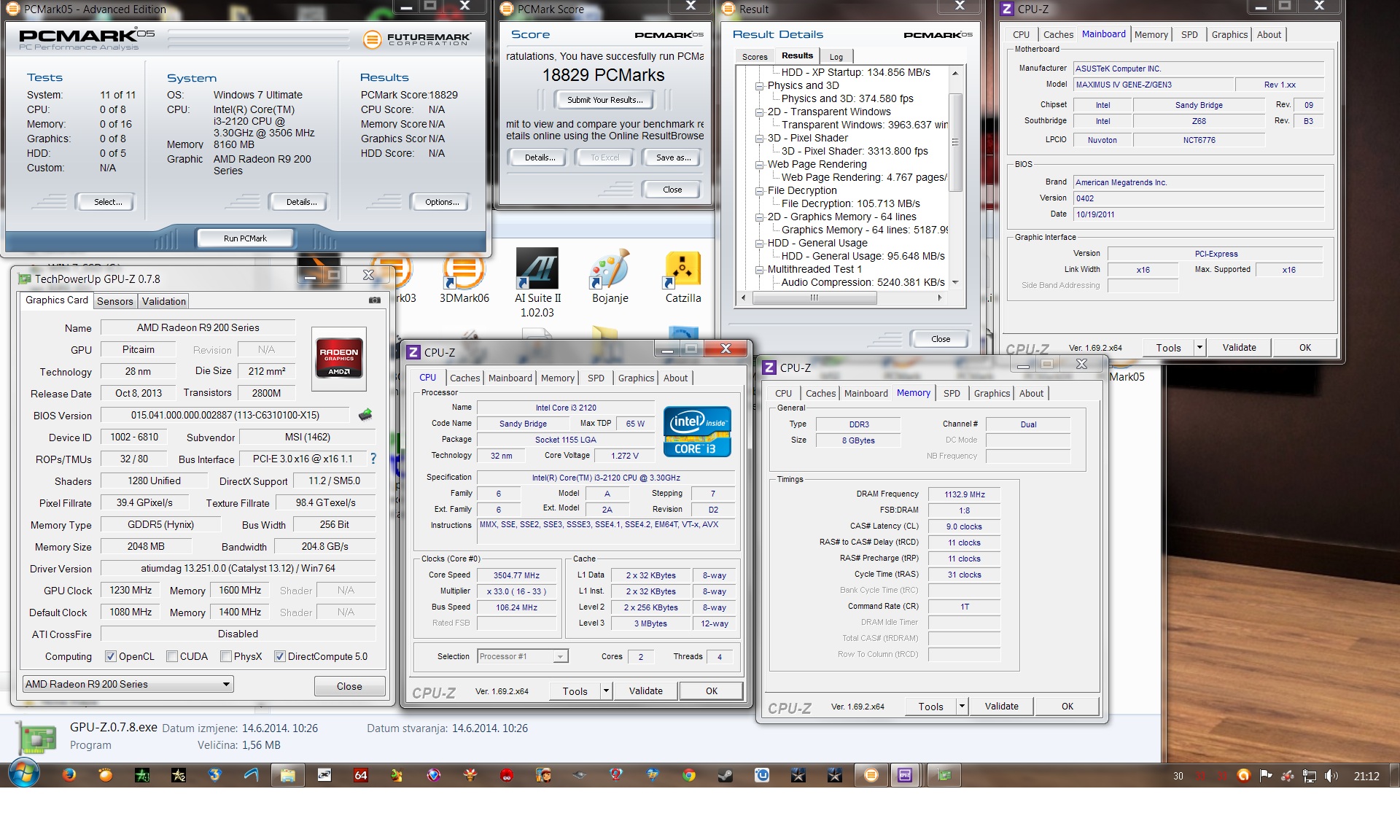Click the GPU Name field value
1400x840 pixels.
click(x=198, y=327)
